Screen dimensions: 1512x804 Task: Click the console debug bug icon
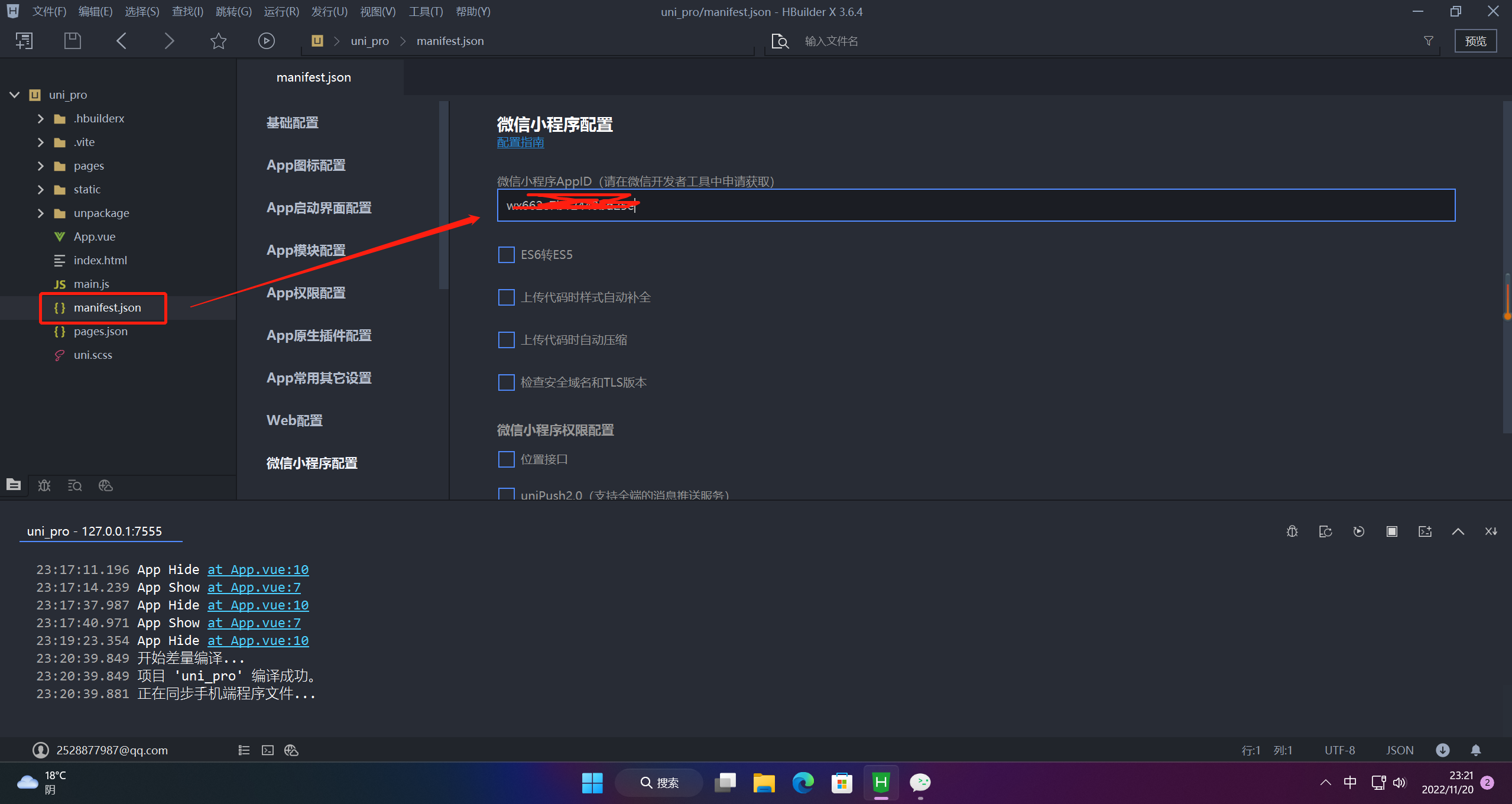click(1292, 531)
